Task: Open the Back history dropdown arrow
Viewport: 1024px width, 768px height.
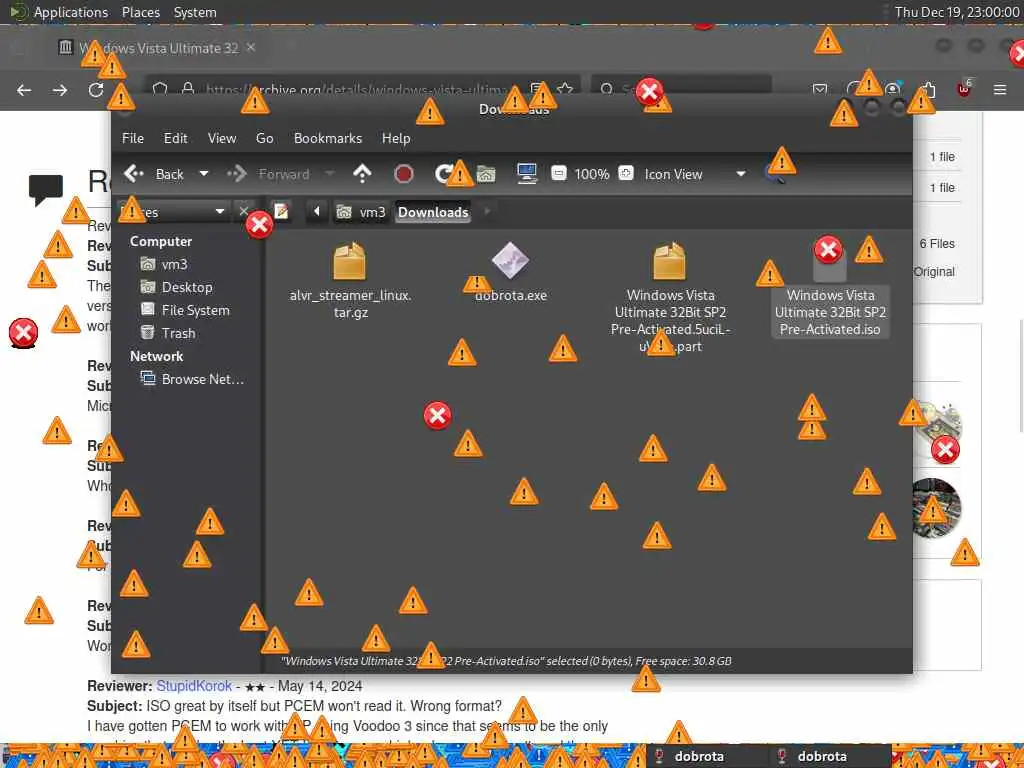Action: [204, 174]
